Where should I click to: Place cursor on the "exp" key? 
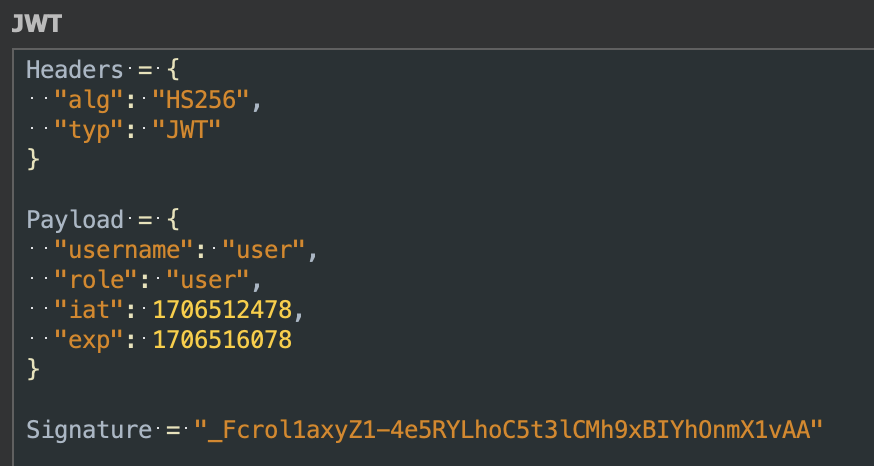[x=85, y=340]
